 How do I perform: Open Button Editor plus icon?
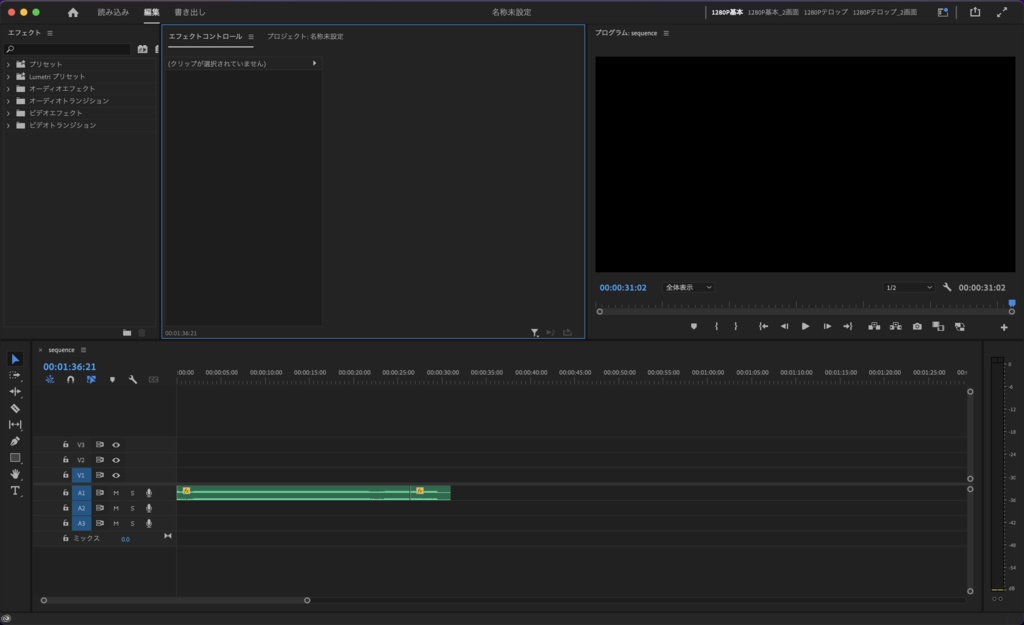point(1004,327)
